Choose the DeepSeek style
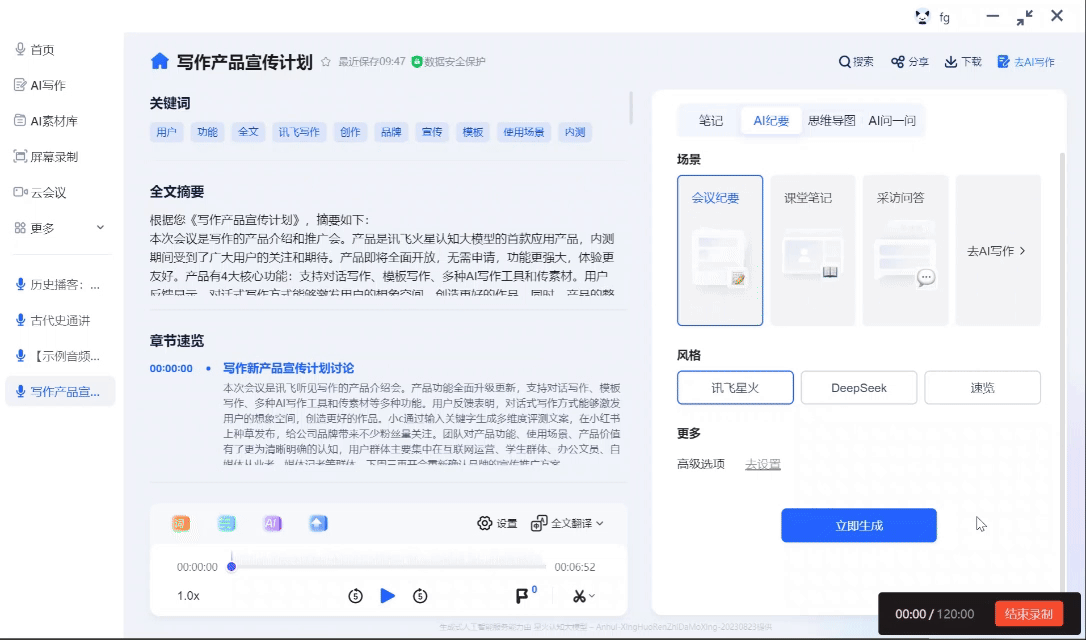Screen dimensions: 1086x640 pos(859,388)
